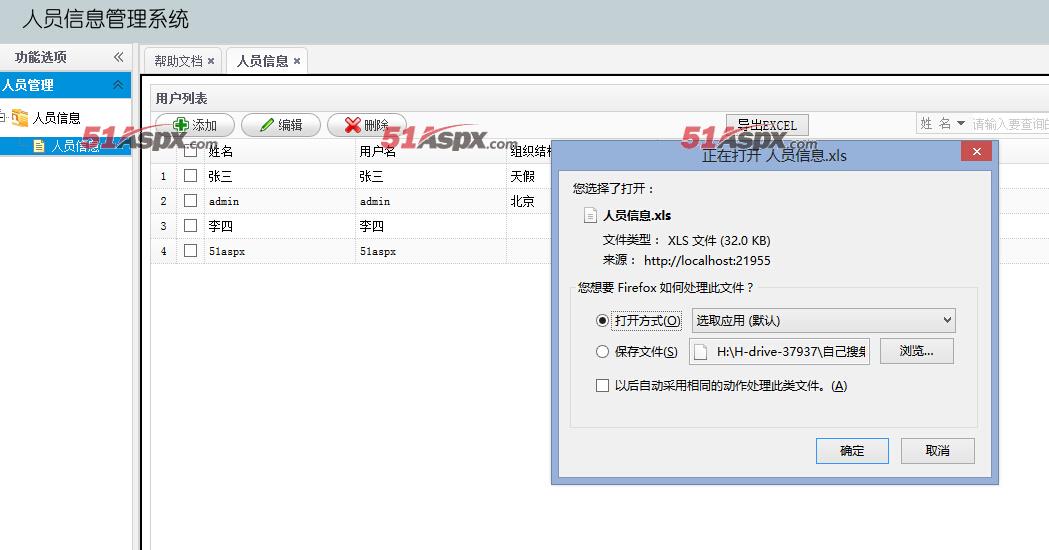Click the admin name cell in row 2
The width and height of the screenshot is (1049, 550).
pos(280,201)
